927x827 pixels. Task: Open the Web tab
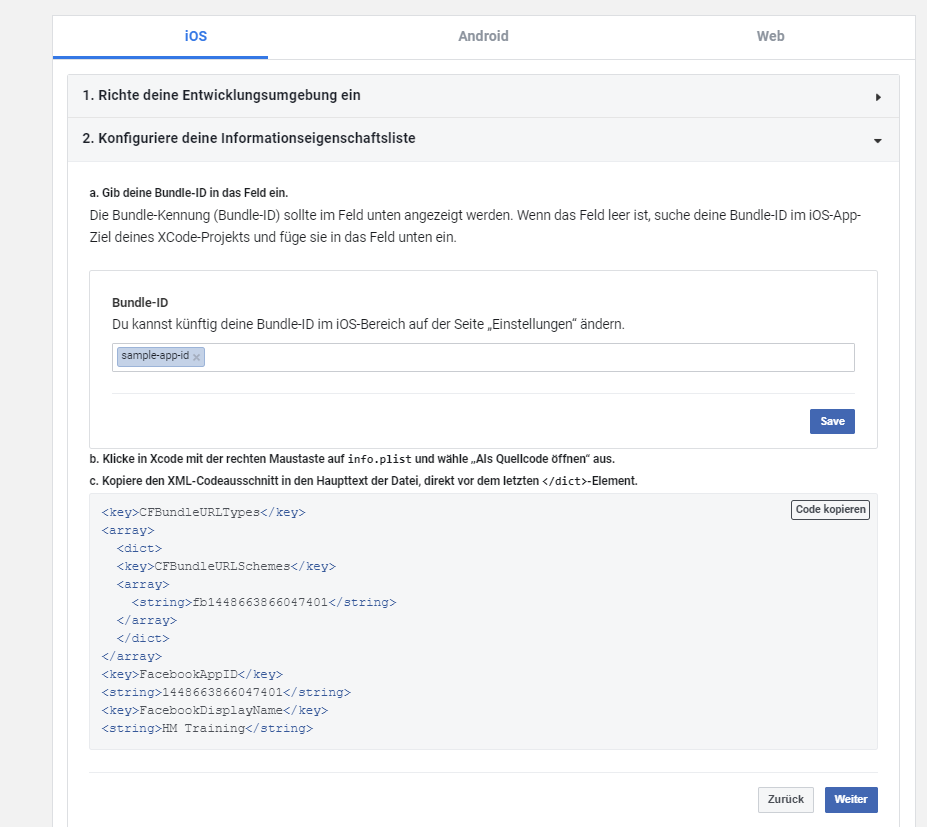coord(770,36)
